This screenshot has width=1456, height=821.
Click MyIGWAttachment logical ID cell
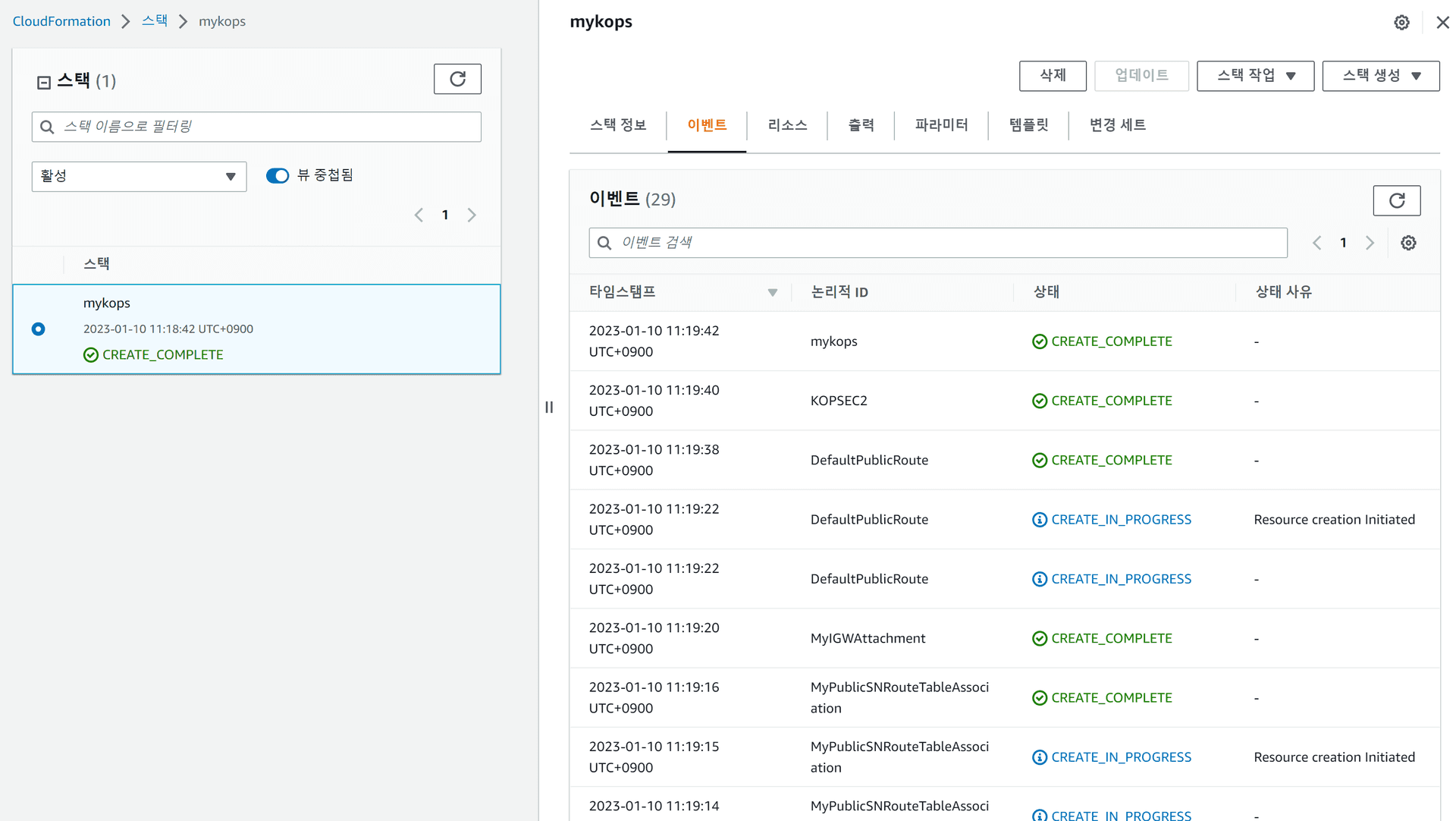[868, 639]
